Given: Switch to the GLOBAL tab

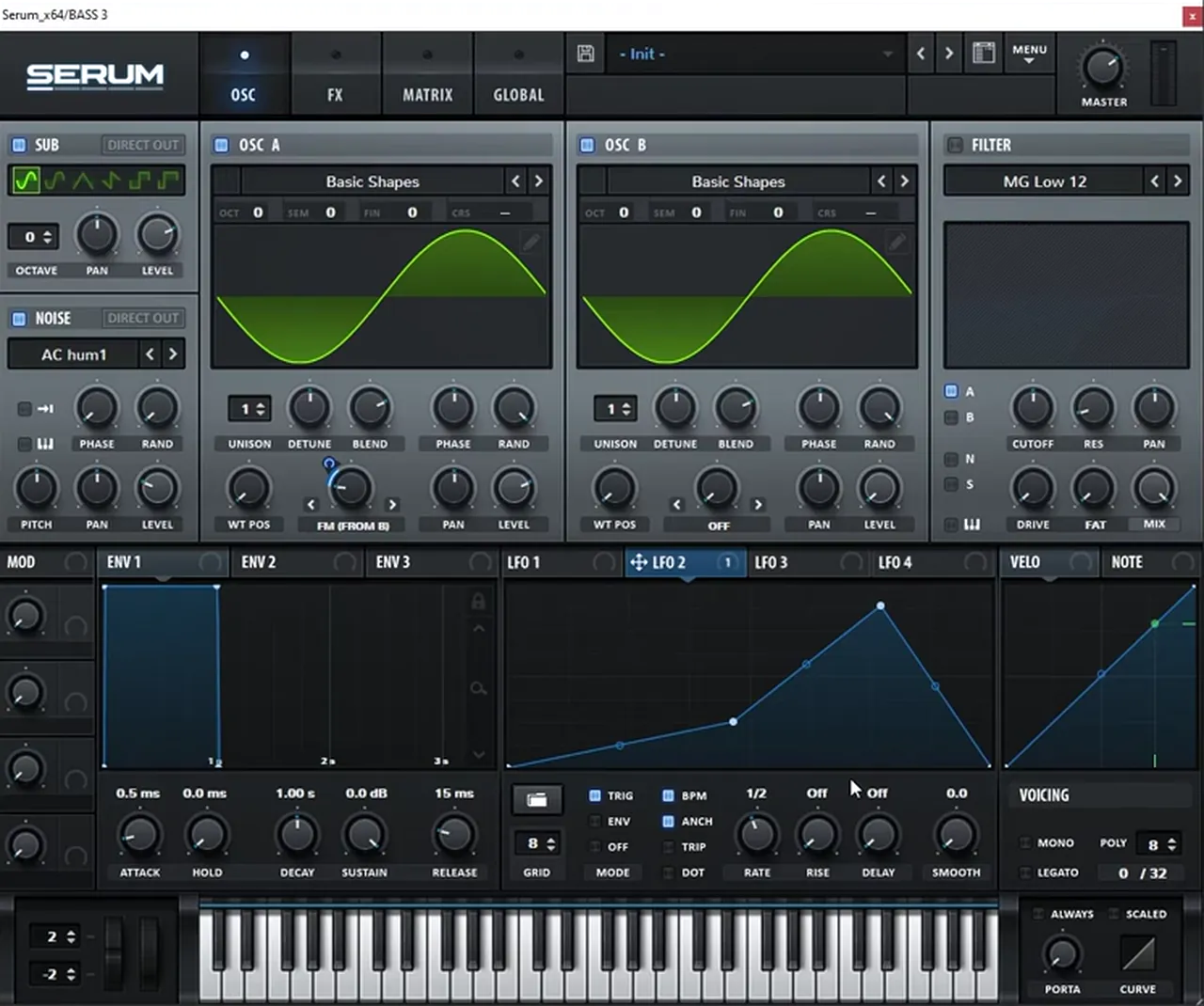Looking at the screenshot, I should tap(518, 75).
